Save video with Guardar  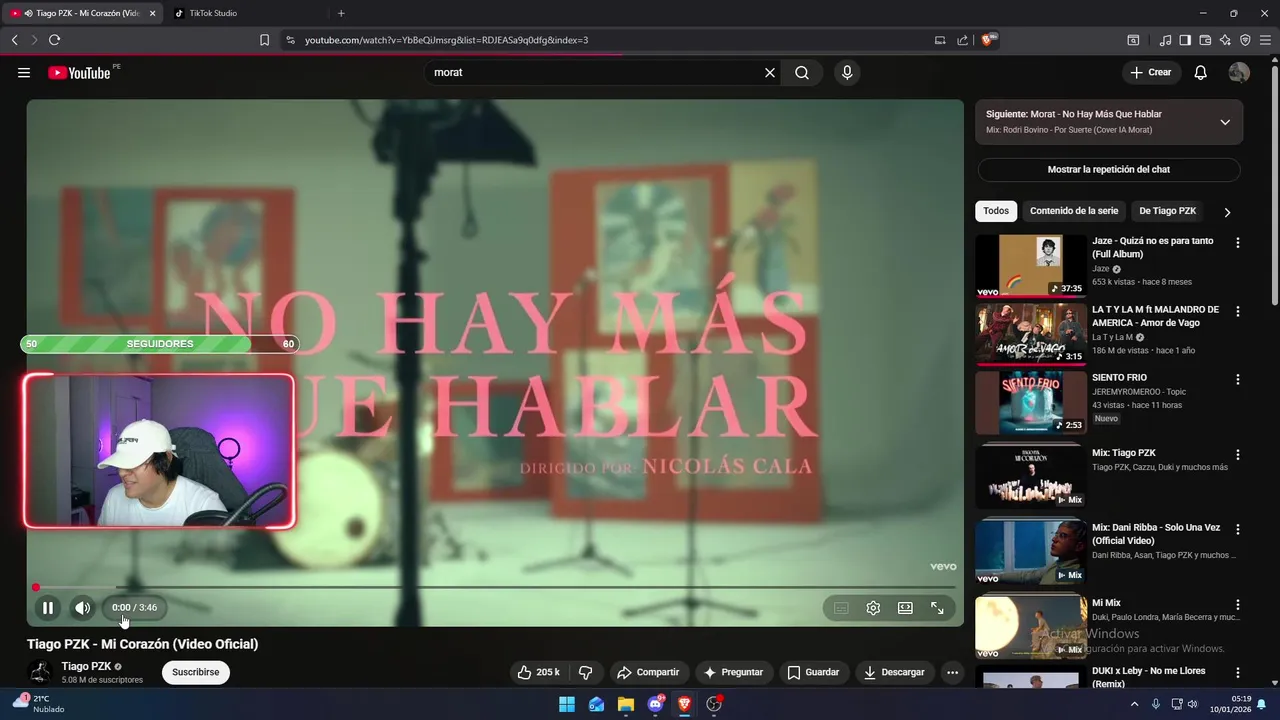[813, 672]
